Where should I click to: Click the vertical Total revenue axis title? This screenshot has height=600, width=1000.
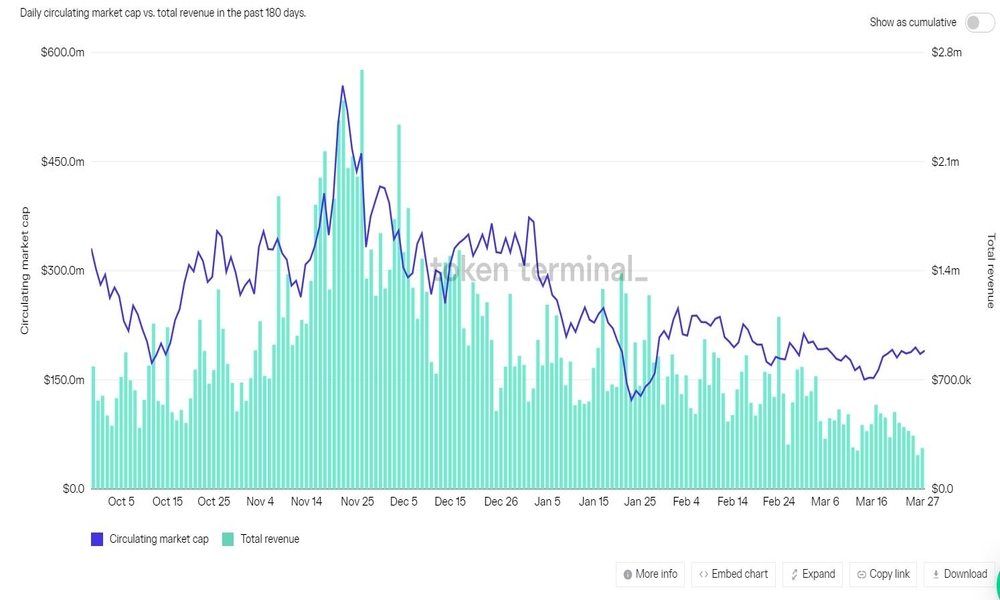point(991,270)
